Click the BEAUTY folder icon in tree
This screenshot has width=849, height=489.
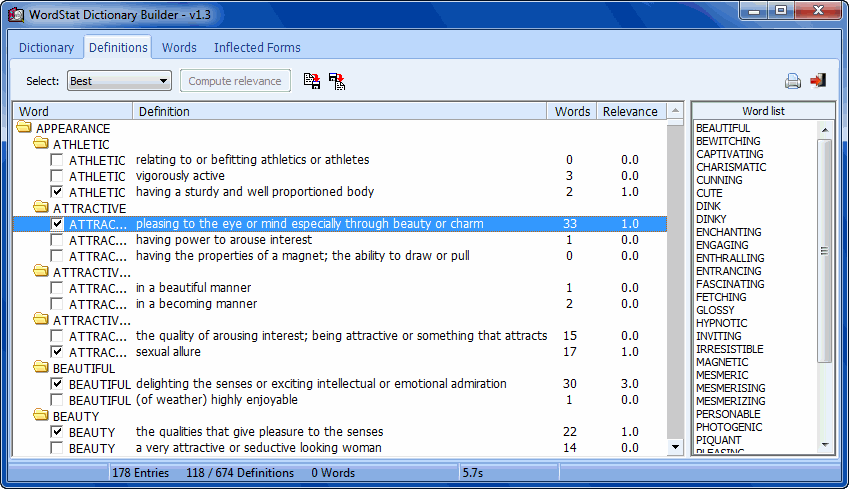tap(41, 416)
